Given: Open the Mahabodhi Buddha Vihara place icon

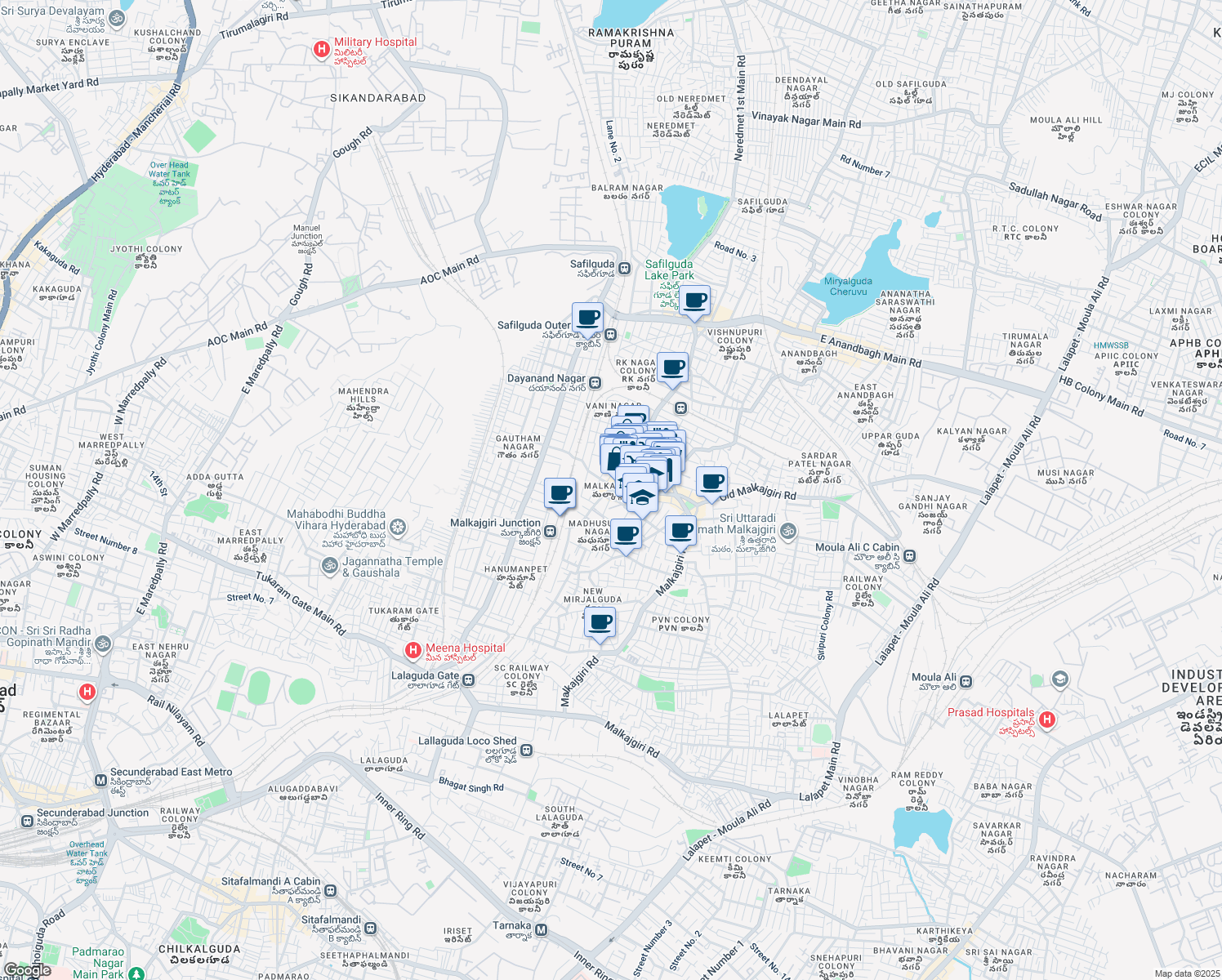Looking at the screenshot, I should 398,528.
